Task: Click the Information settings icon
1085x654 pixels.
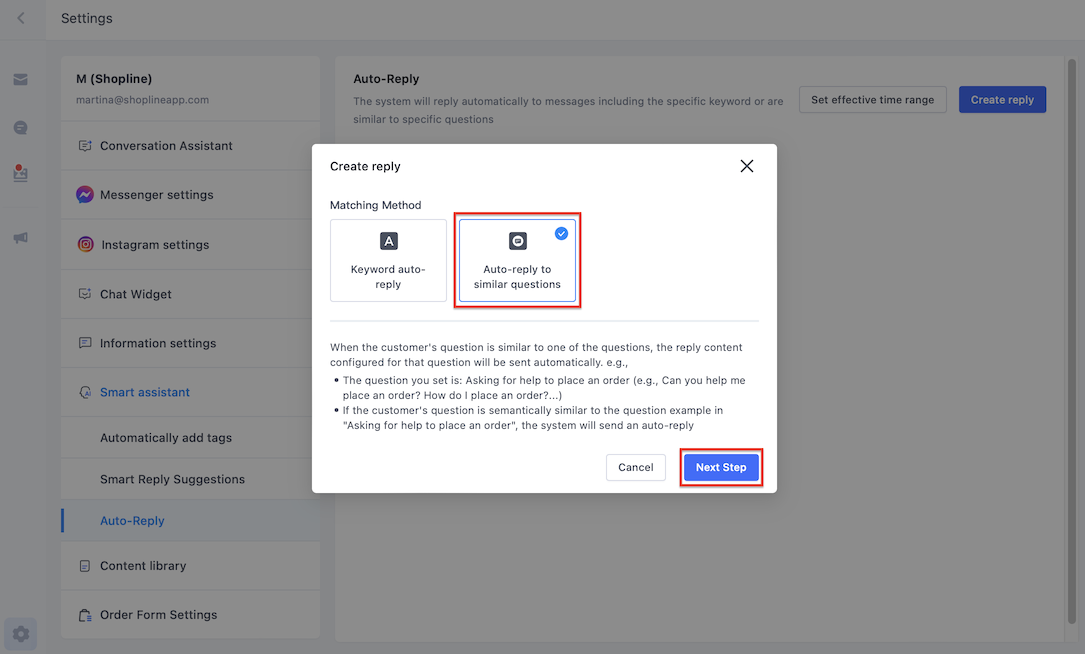Action: (85, 343)
